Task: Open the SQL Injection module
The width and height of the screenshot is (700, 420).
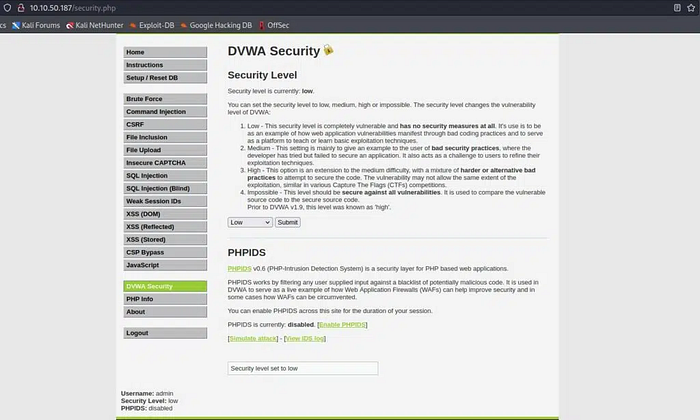Action: point(165,176)
